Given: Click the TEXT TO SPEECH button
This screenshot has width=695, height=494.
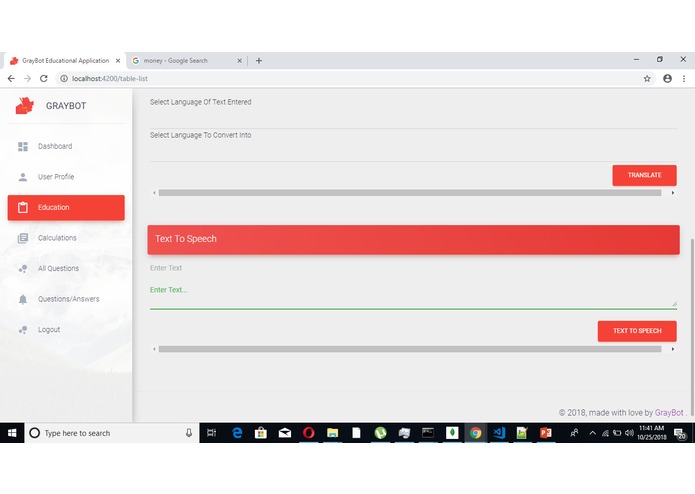Looking at the screenshot, I should (x=637, y=331).
